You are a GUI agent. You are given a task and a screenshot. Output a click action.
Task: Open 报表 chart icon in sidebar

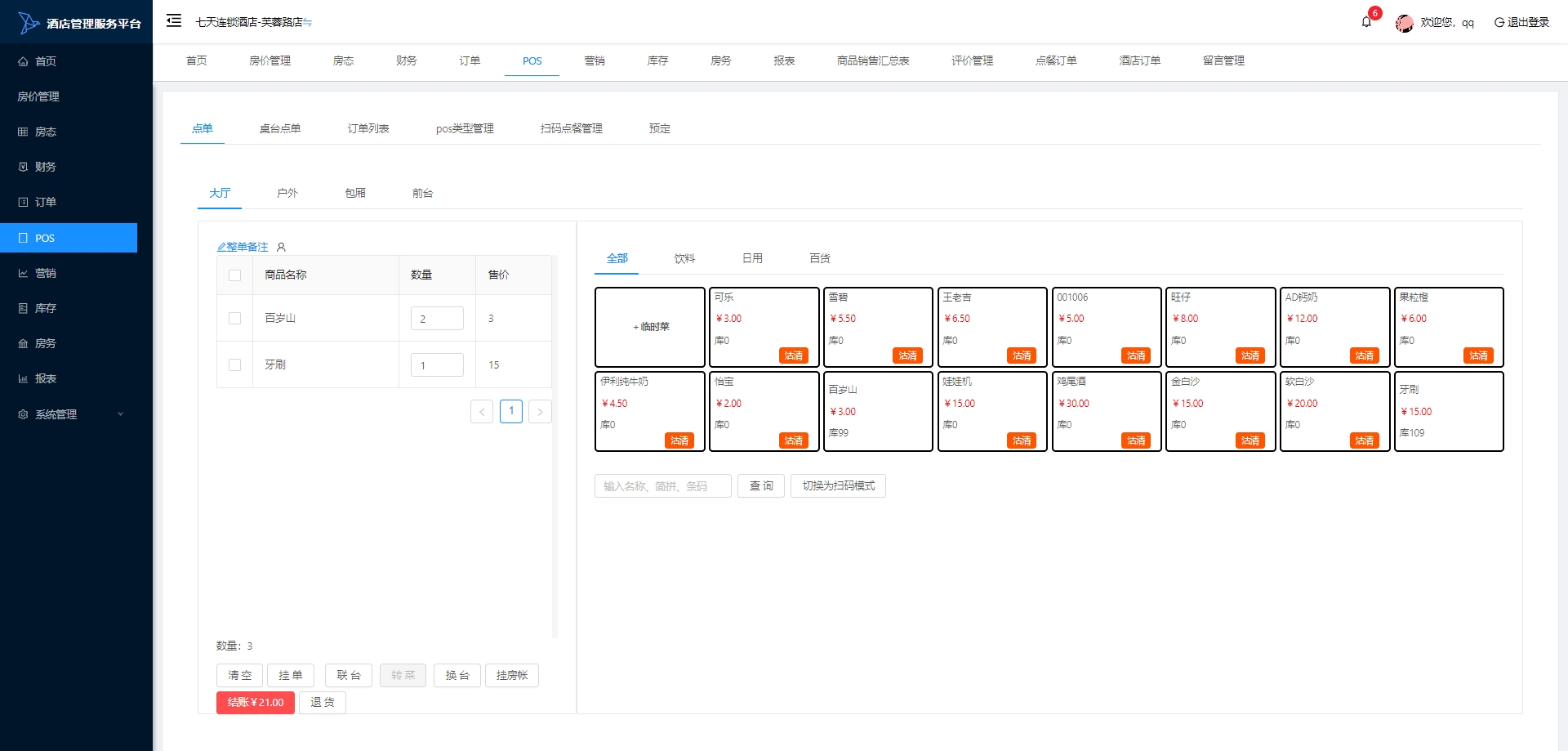tap(23, 379)
